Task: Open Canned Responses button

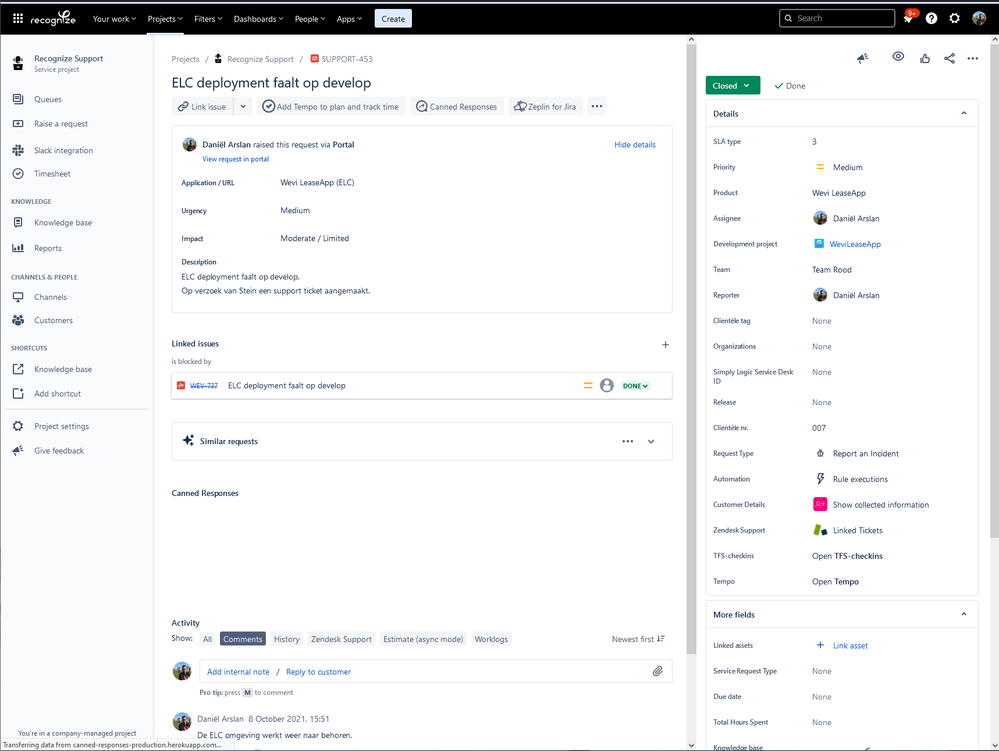Action: tap(457, 106)
